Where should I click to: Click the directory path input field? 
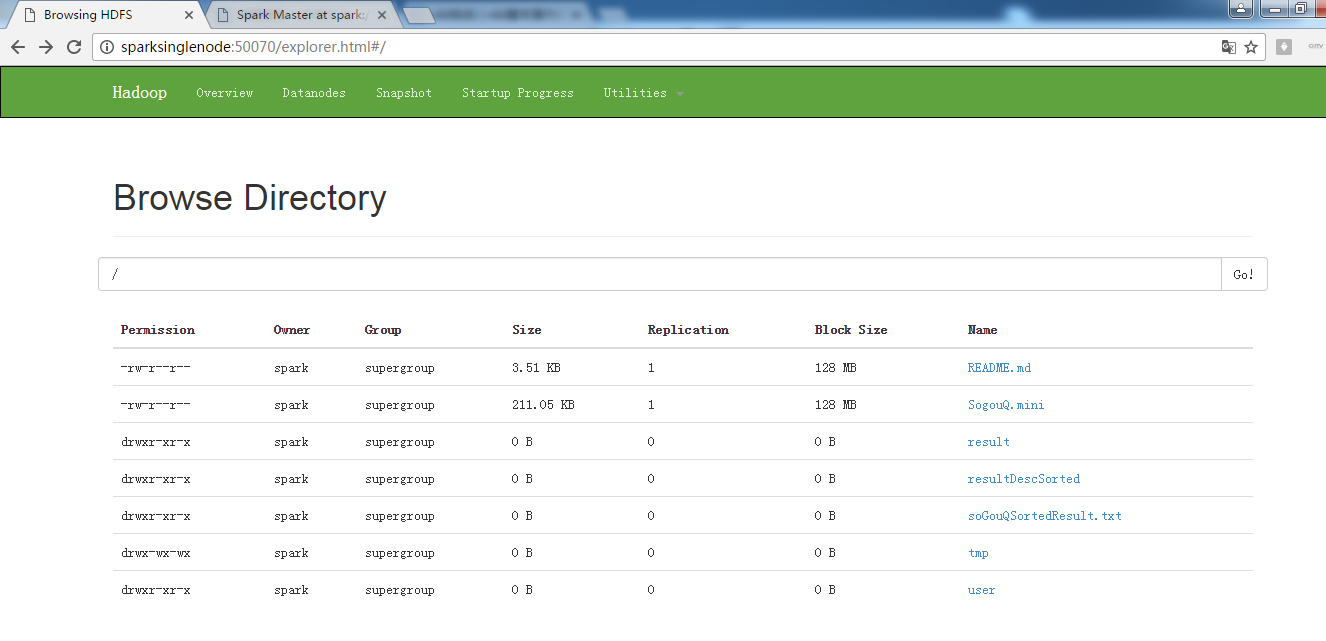tap(660, 274)
